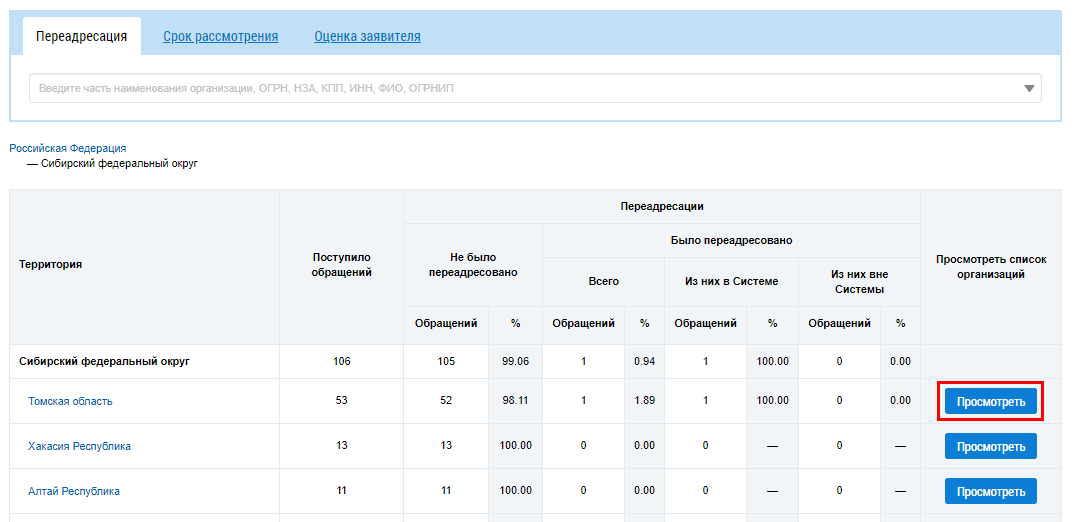Click the Поступило обращений column header
Viewport: 1080px width, 522px height.
(342, 265)
